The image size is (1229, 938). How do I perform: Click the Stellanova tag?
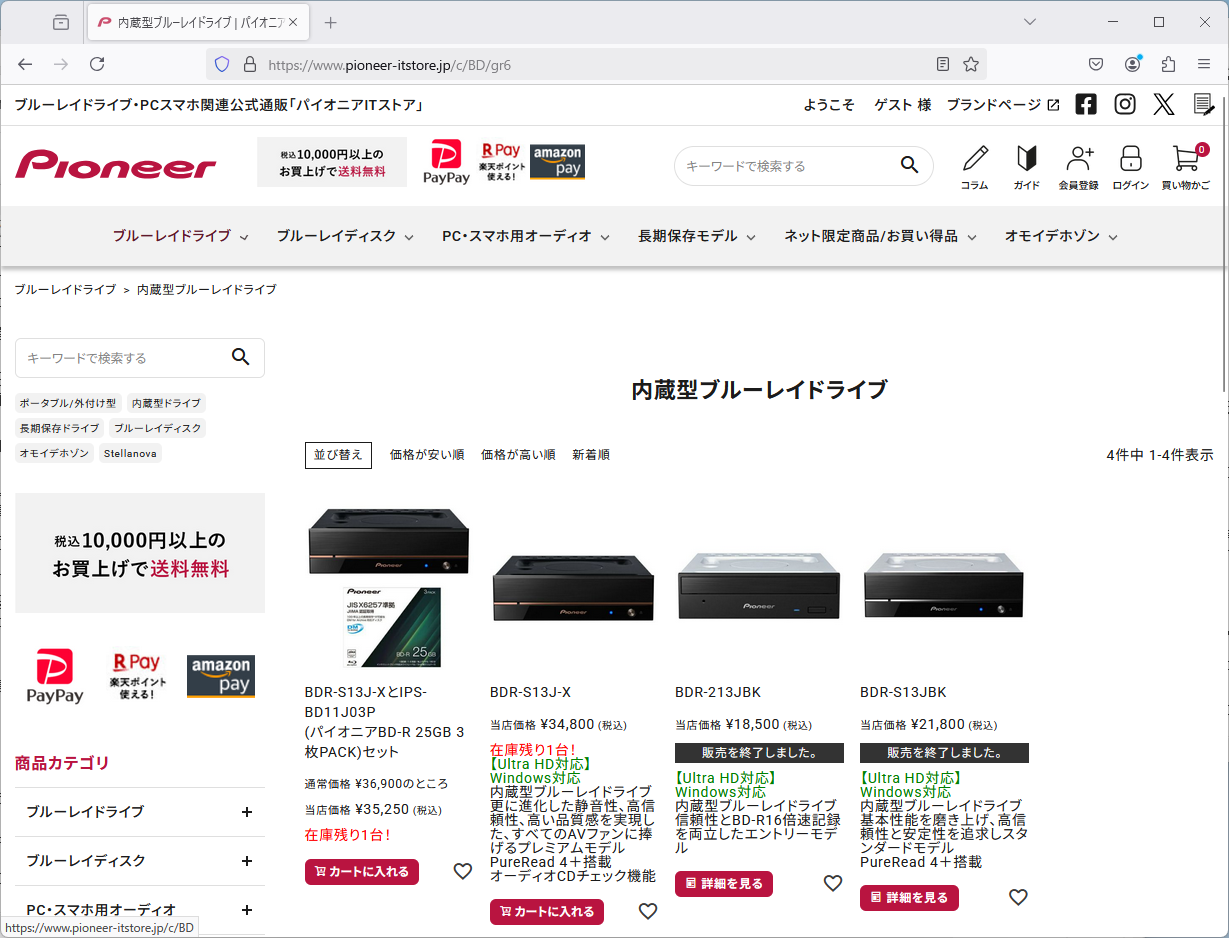(x=130, y=453)
